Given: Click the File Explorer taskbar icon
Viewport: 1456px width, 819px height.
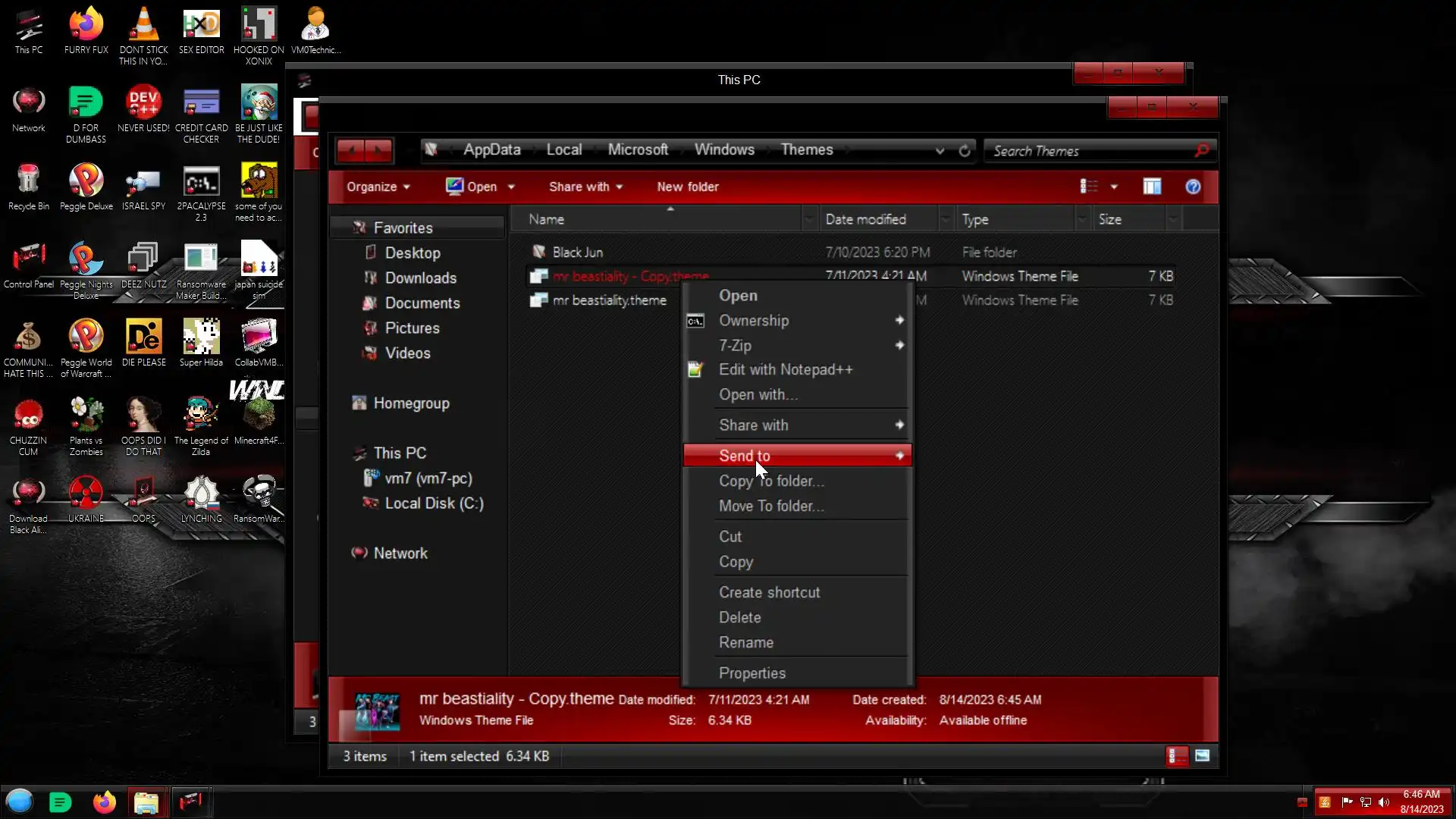Looking at the screenshot, I should click(146, 802).
